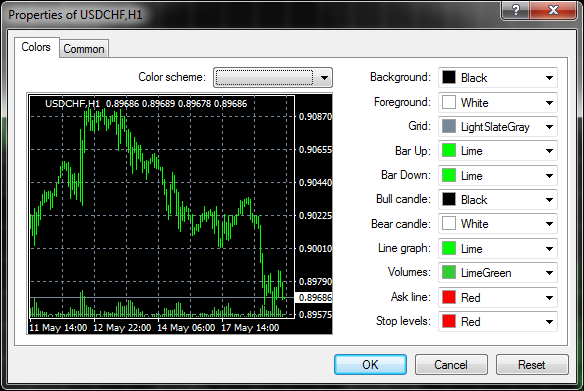This screenshot has height=391, width=584.
Task: Open the Line graph color dropdown
Action: click(x=498, y=248)
